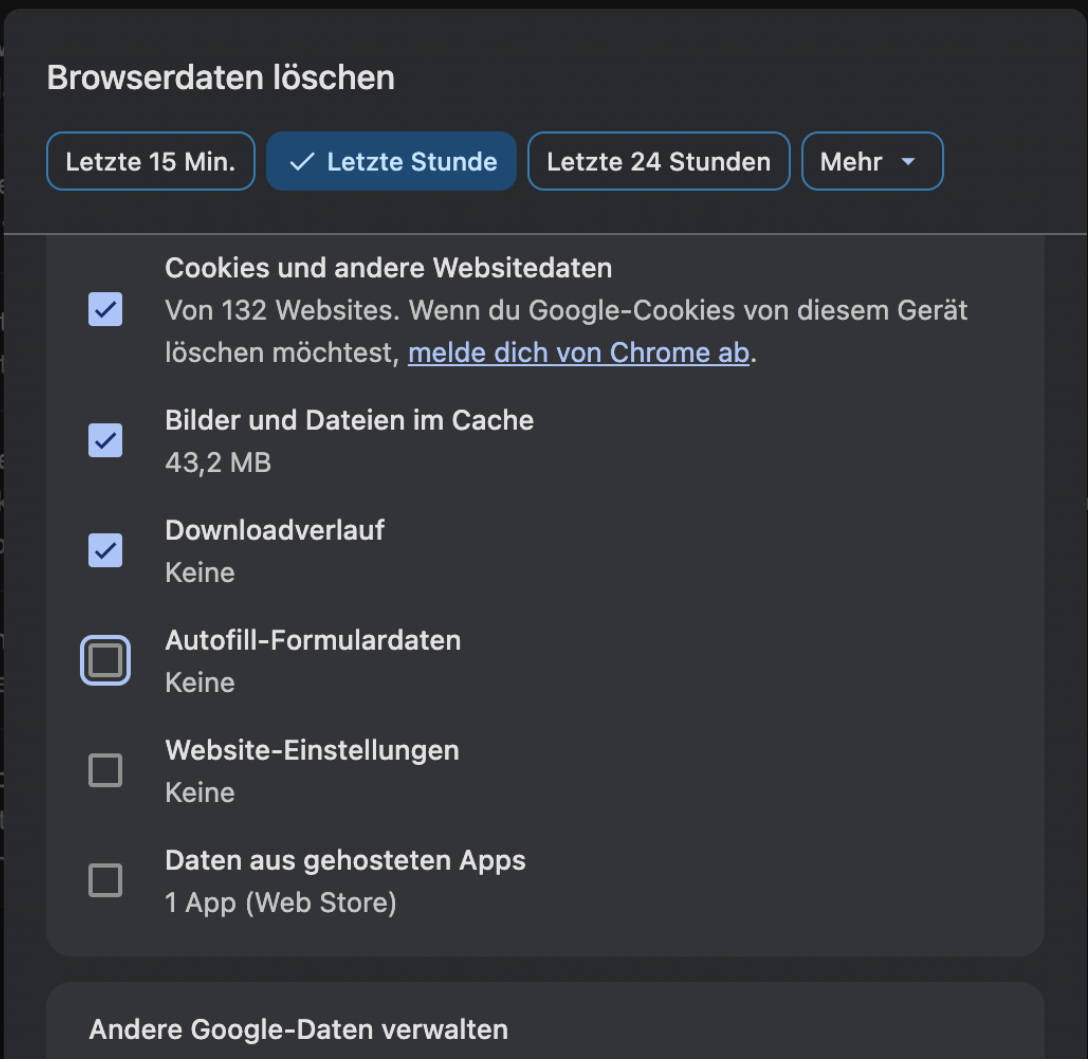Screen dimensions: 1088x1062
Task: Click the Autofill-Formulardaten label text
Action: (312, 640)
